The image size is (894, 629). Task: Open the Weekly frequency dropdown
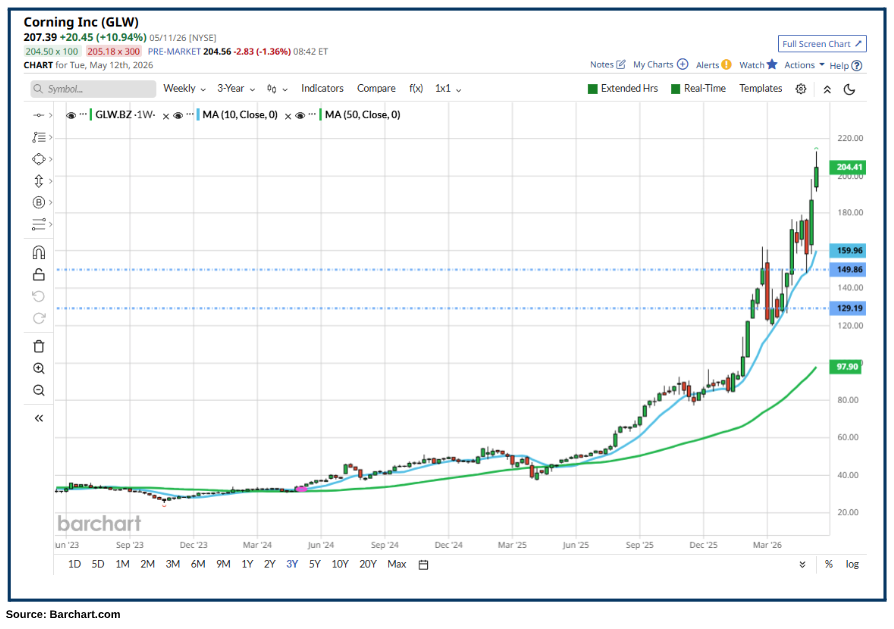click(184, 88)
